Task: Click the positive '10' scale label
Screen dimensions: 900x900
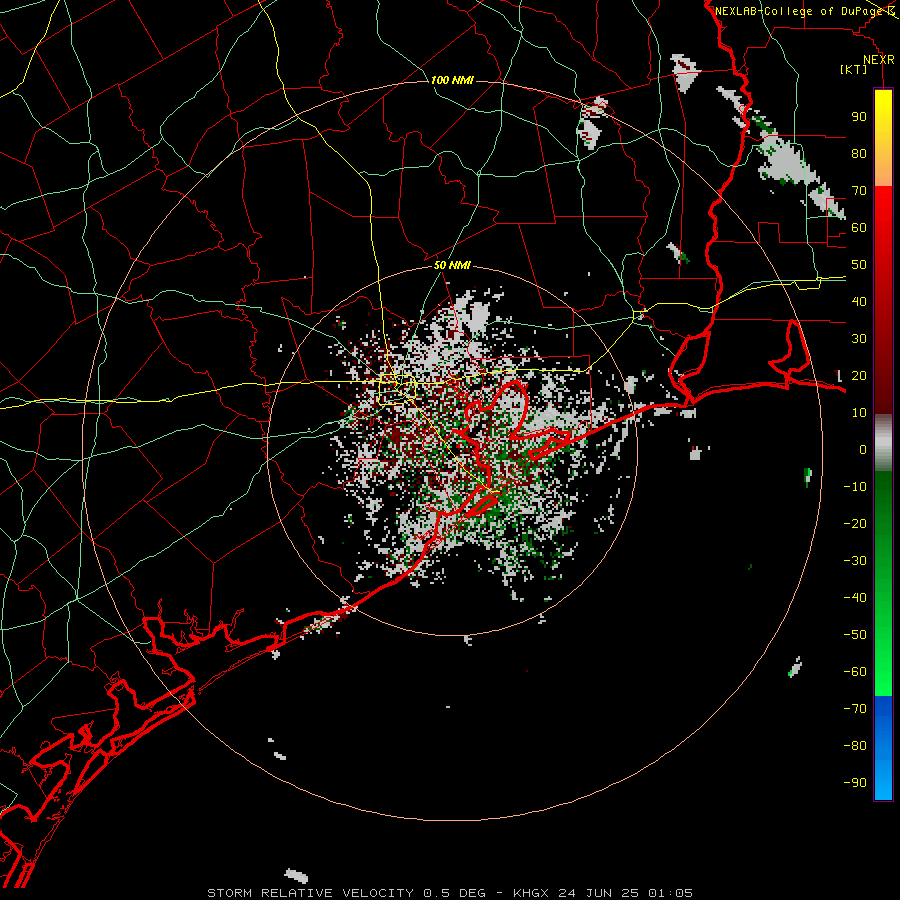Action: (x=859, y=413)
